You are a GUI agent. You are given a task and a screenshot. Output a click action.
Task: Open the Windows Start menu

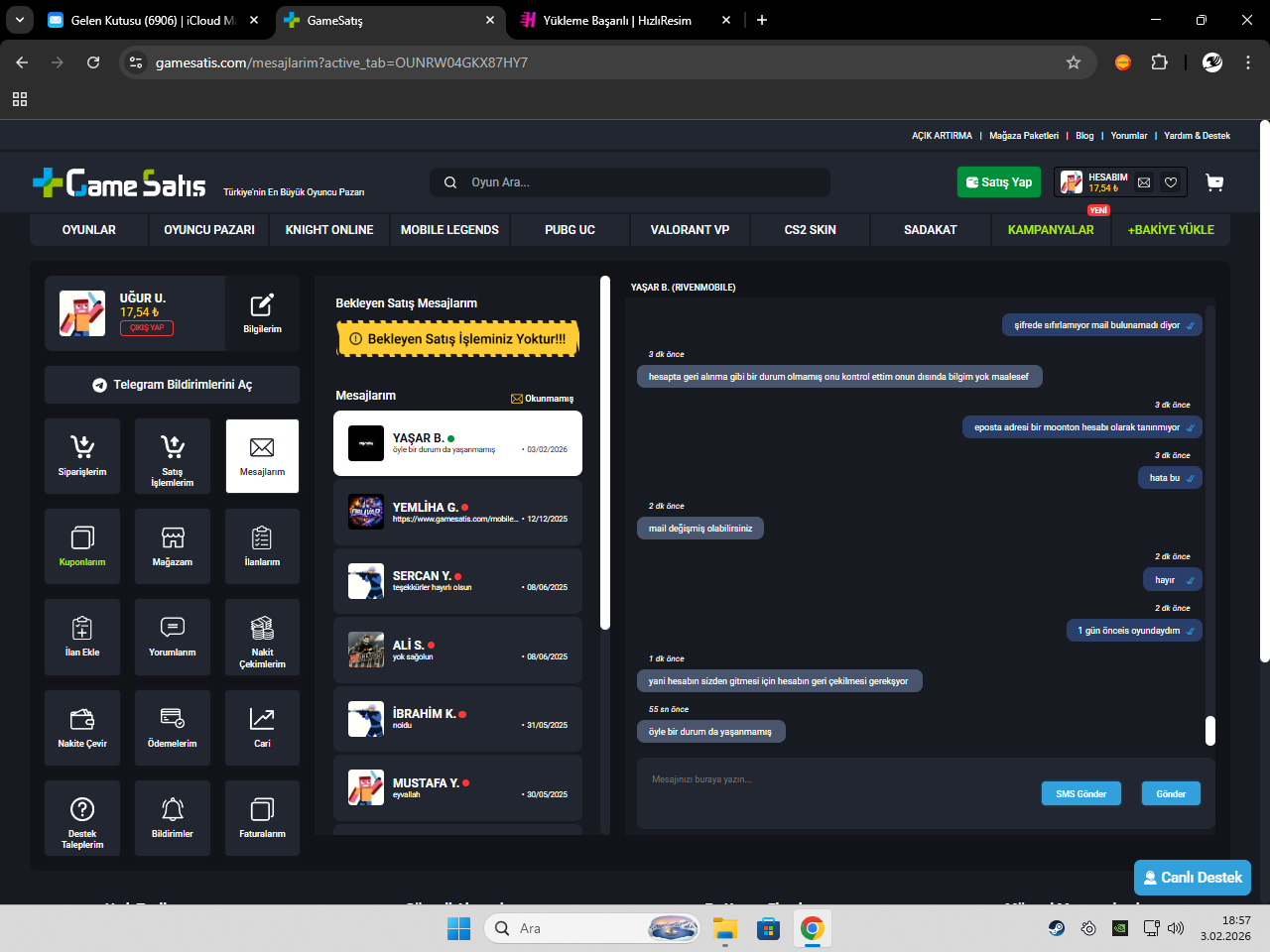[x=458, y=928]
